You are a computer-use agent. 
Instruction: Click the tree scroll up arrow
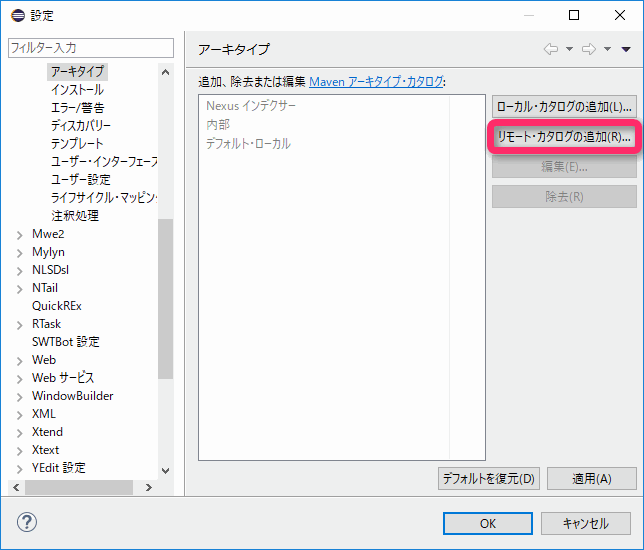pyautogui.click(x=166, y=72)
